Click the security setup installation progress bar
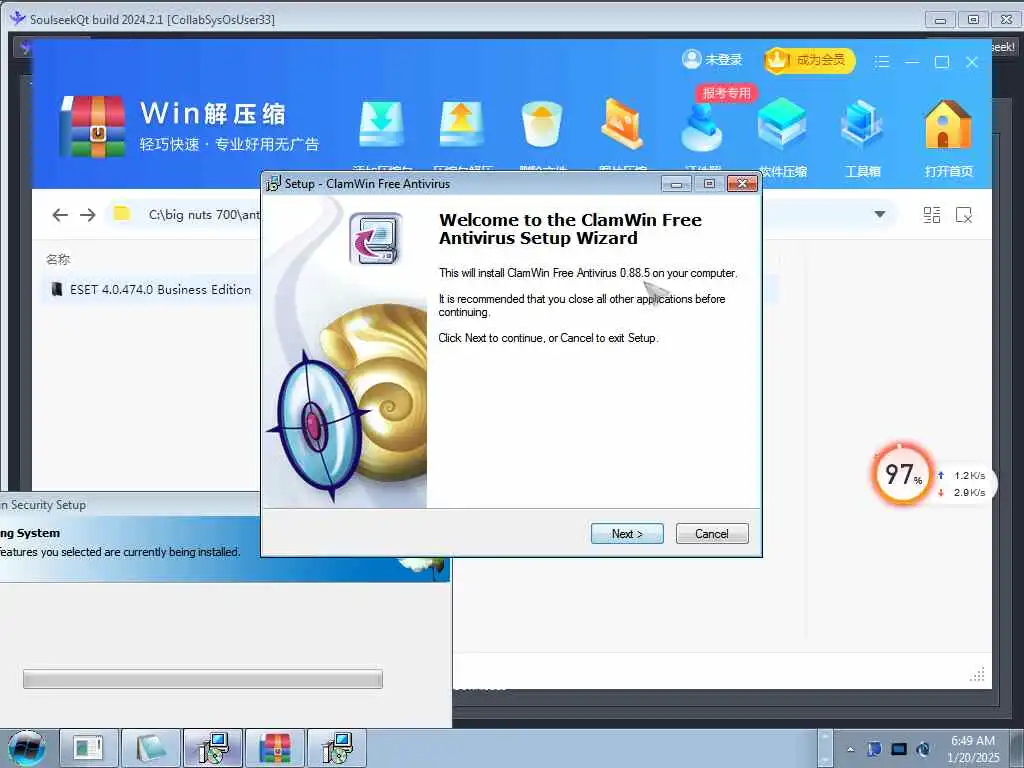Screen dimensions: 1024x768 [202, 679]
